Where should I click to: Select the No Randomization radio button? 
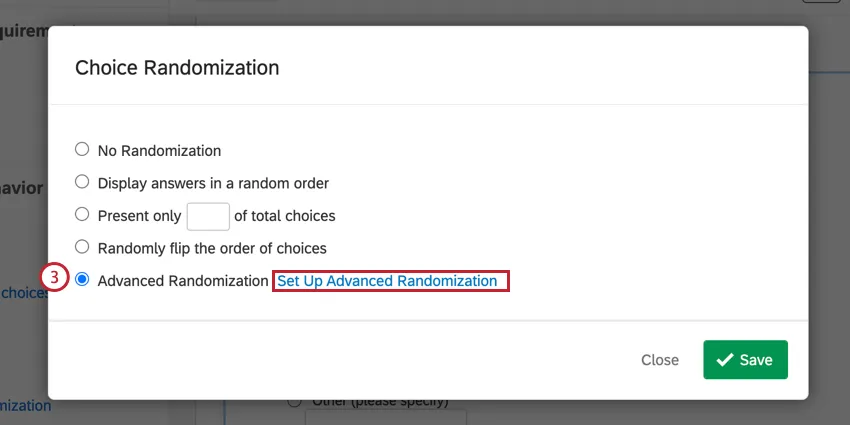[82, 150]
